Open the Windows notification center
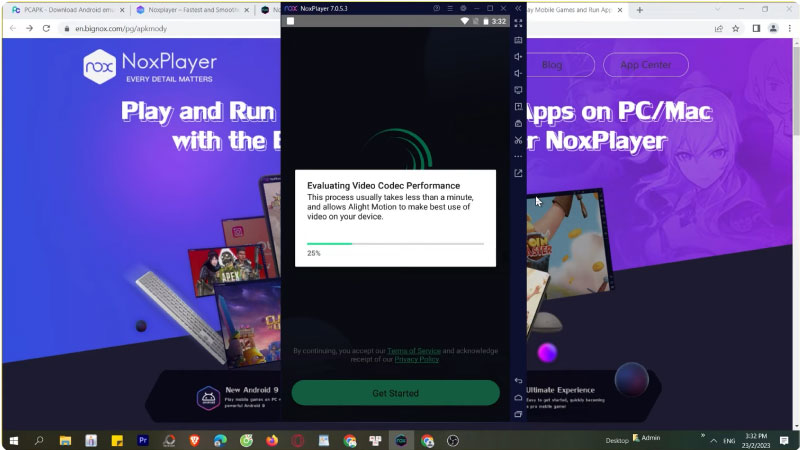The height and width of the screenshot is (450, 800). 784,440
